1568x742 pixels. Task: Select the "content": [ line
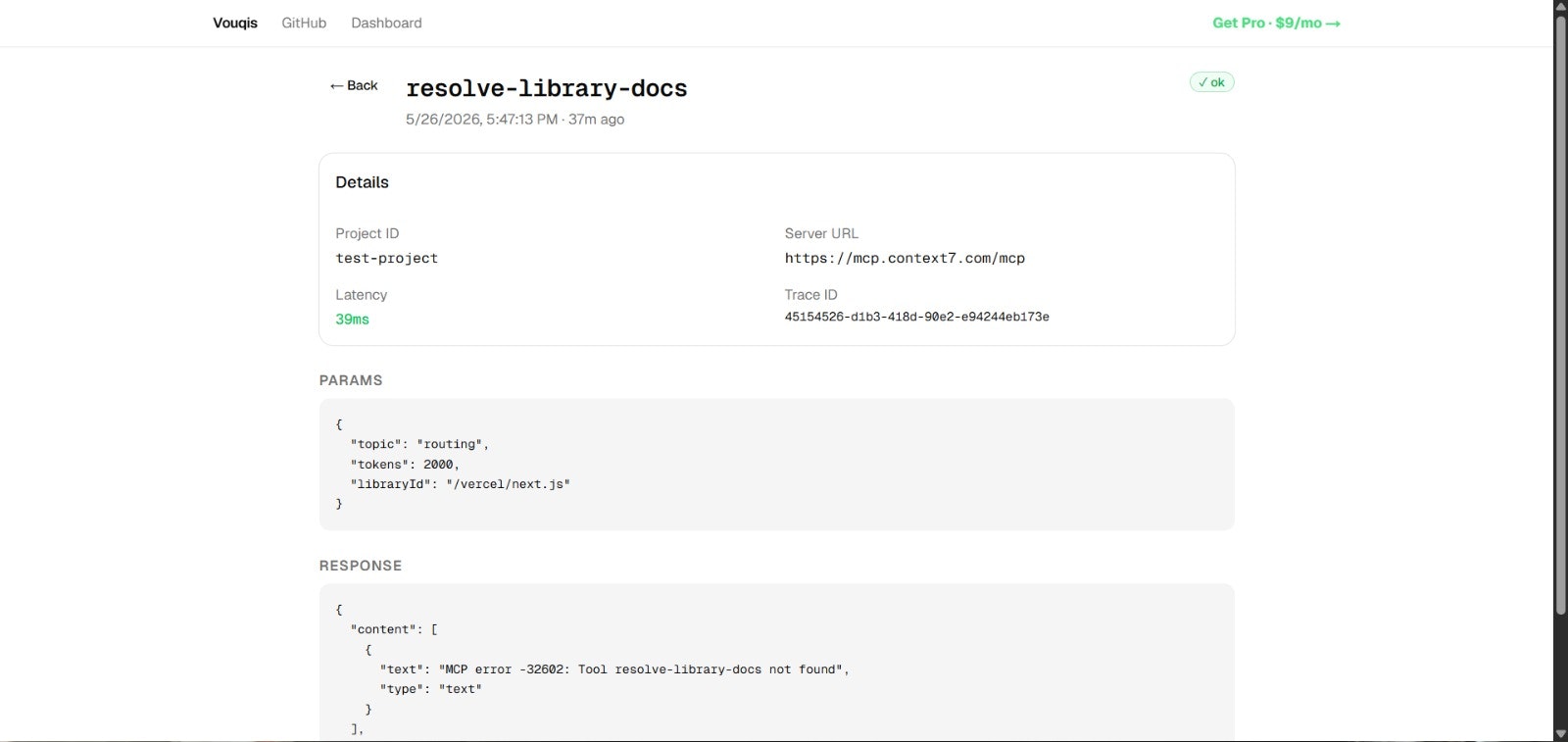pyautogui.click(x=394, y=629)
